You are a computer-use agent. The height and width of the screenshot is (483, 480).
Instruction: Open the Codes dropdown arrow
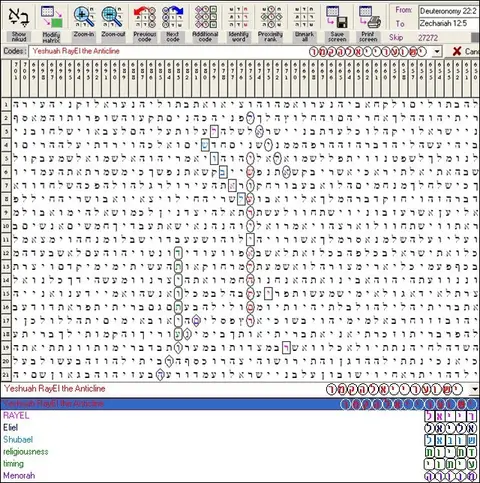[x=437, y=52]
